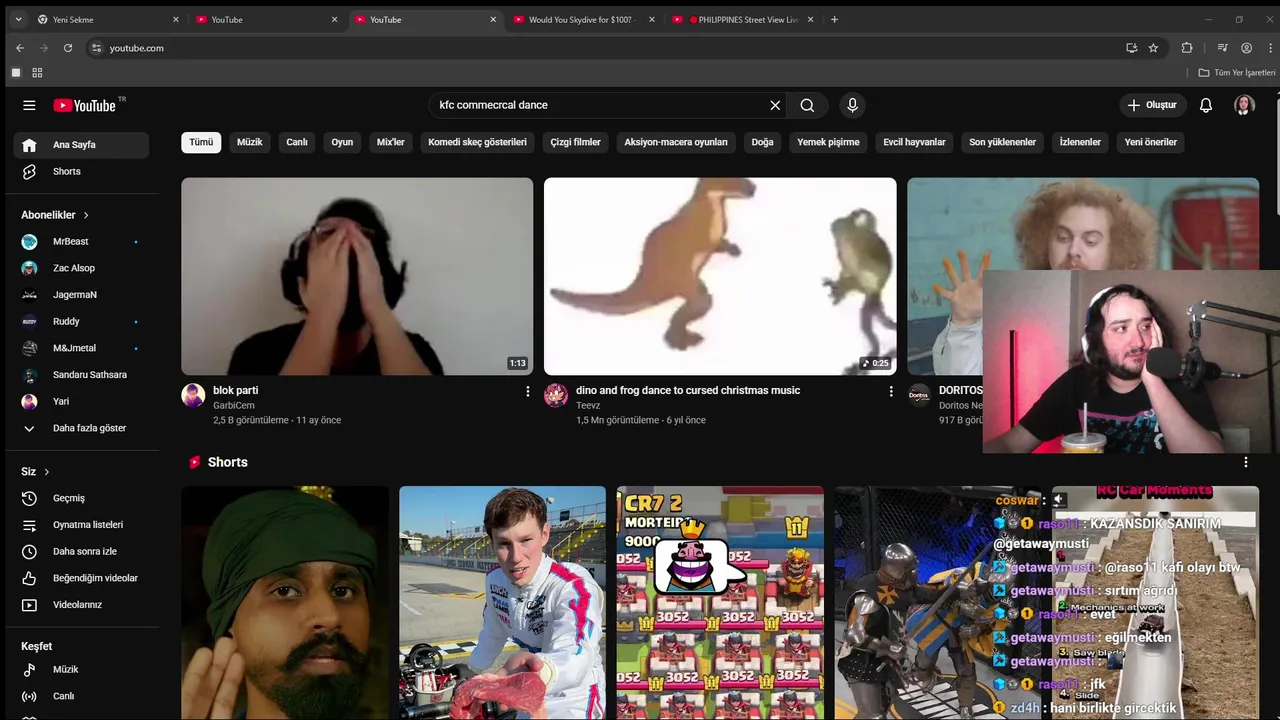The image size is (1280, 720).
Task: Open the browser extensions puzzle icon
Action: click(x=1187, y=48)
